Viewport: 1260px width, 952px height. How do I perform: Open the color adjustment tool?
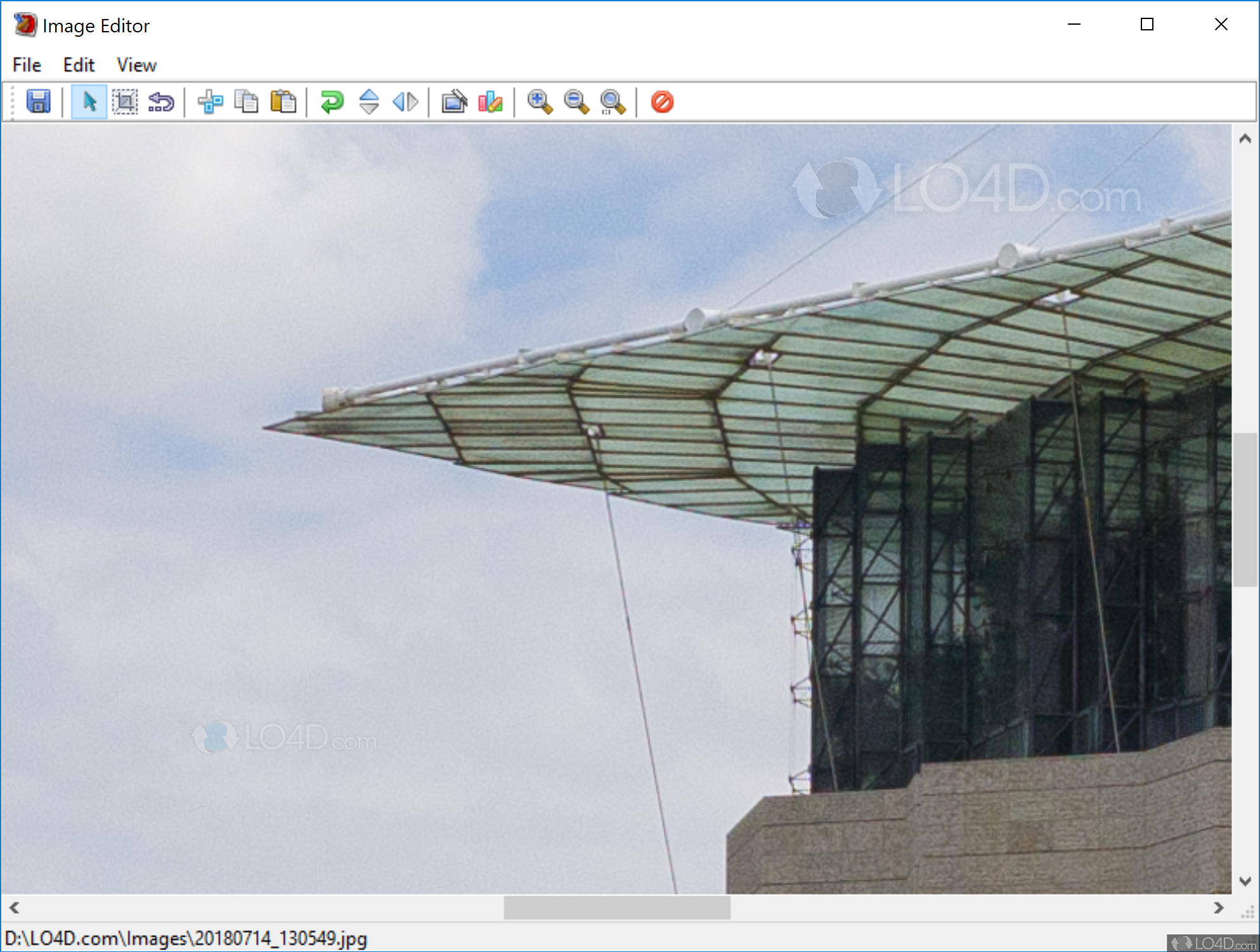coord(490,101)
